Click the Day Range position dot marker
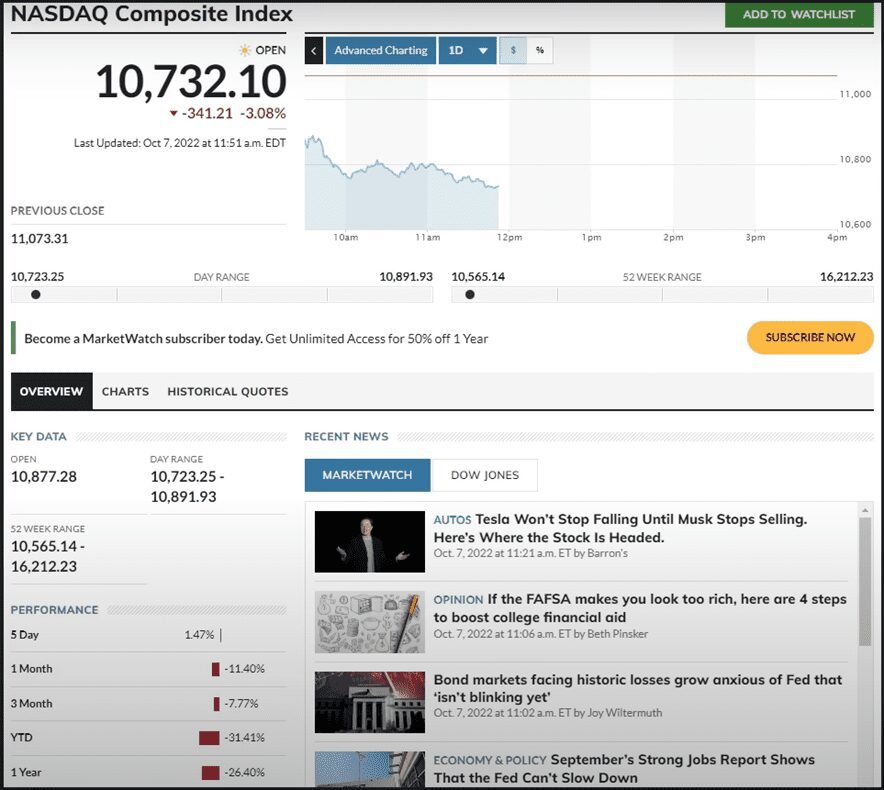The height and width of the screenshot is (790, 884). pyautogui.click(x=36, y=295)
